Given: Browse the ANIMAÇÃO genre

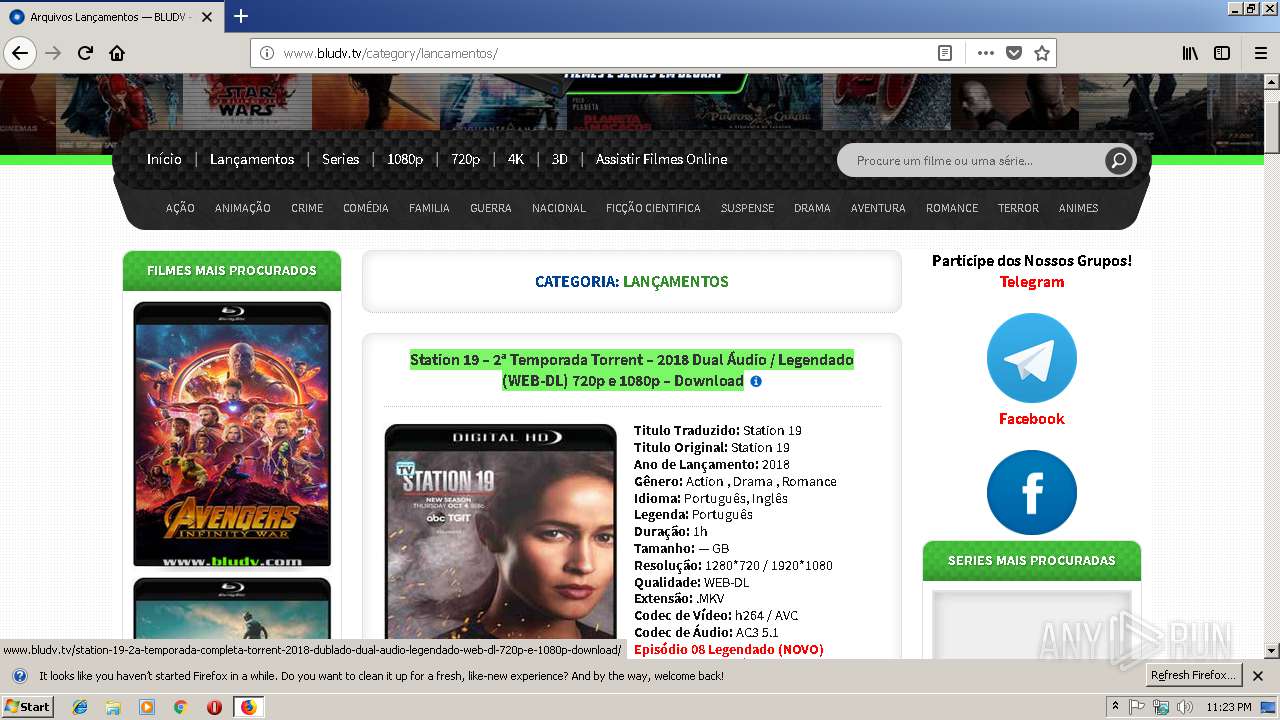Looking at the screenshot, I should coord(243,208).
